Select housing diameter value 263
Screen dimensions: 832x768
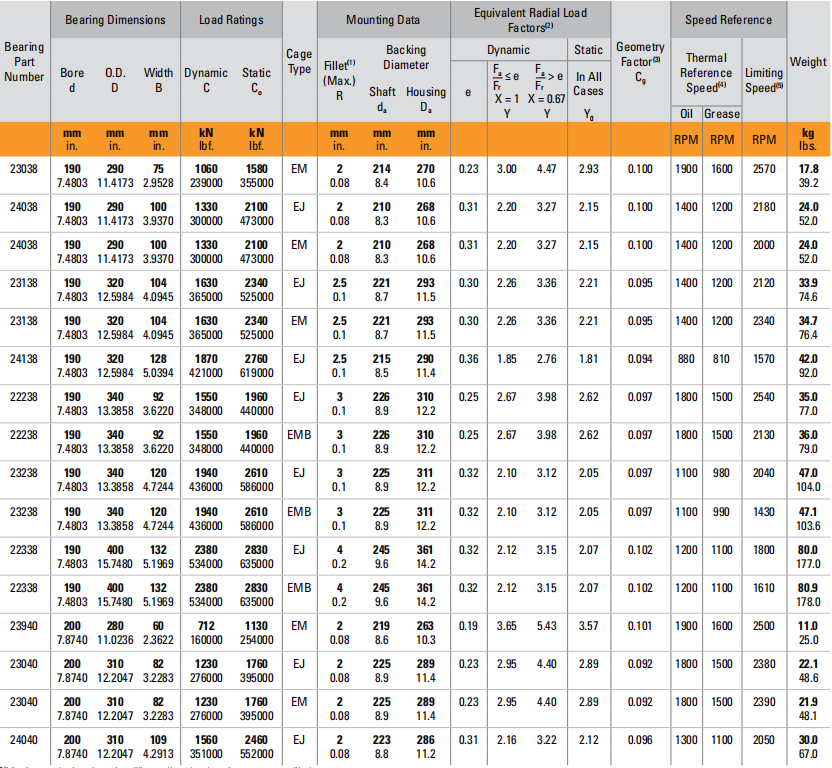click(426, 626)
